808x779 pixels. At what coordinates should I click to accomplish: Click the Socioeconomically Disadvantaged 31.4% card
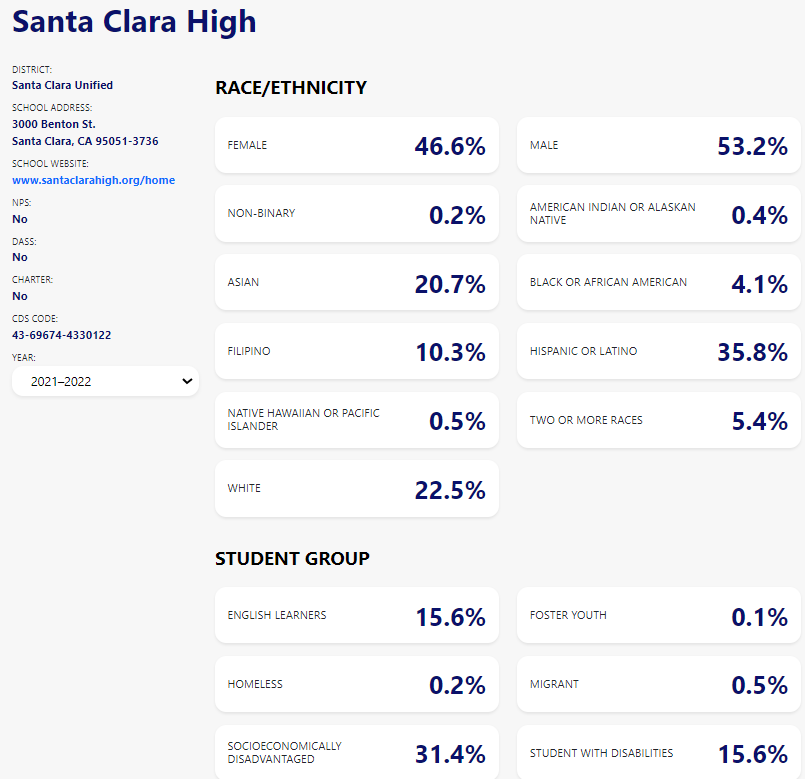(x=356, y=753)
